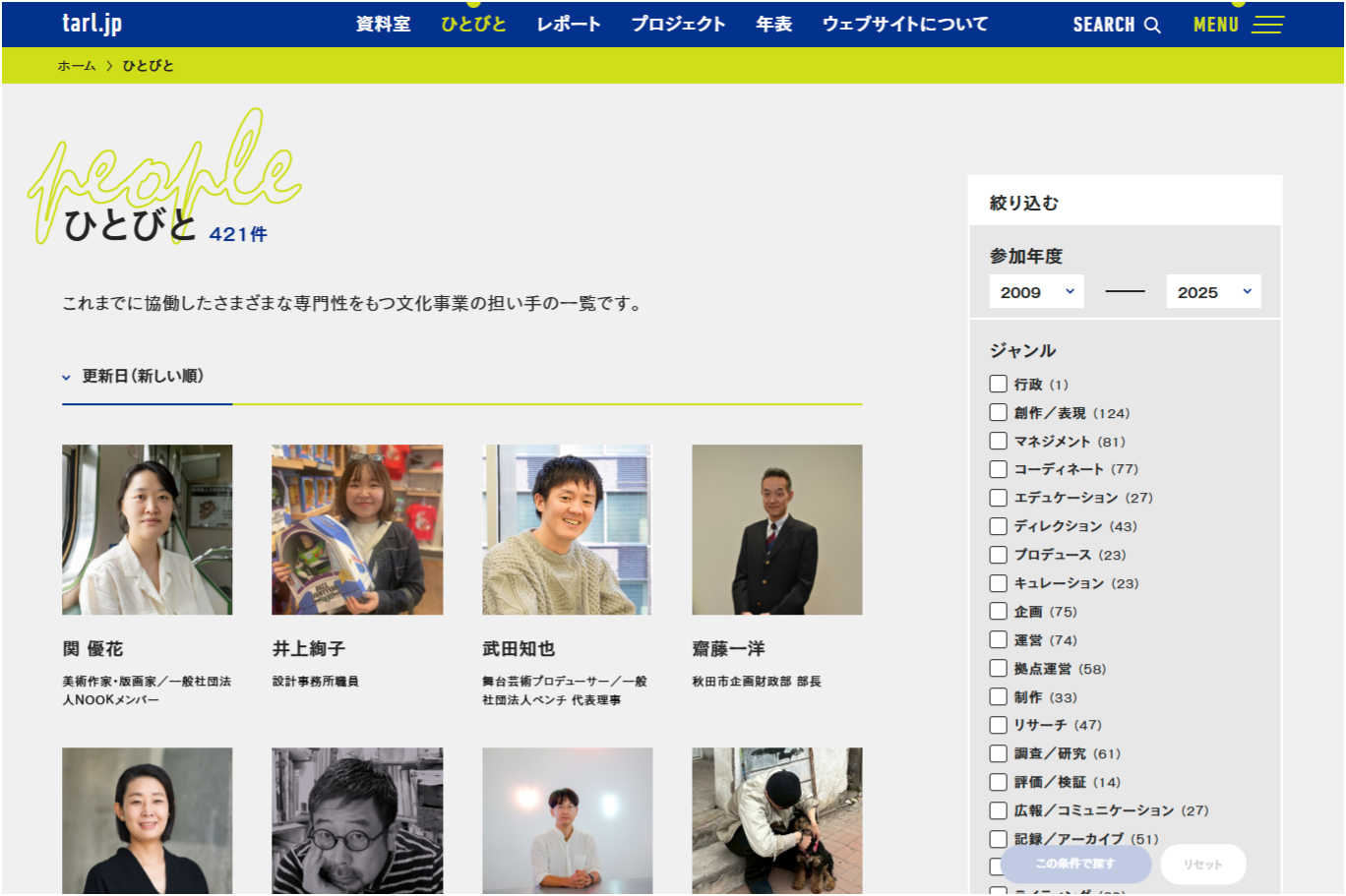Go to the 資料室 menu item

pyautogui.click(x=383, y=24)
